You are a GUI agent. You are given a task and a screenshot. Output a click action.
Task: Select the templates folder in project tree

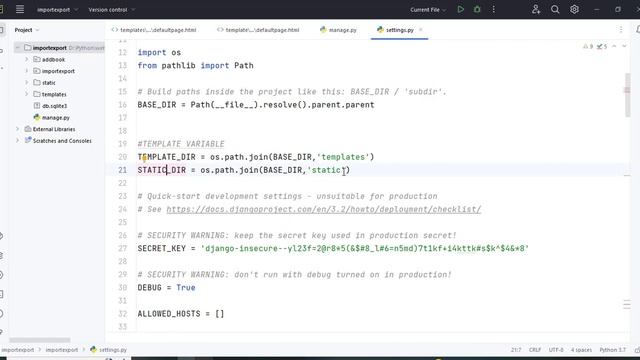(x=54, y=94)
